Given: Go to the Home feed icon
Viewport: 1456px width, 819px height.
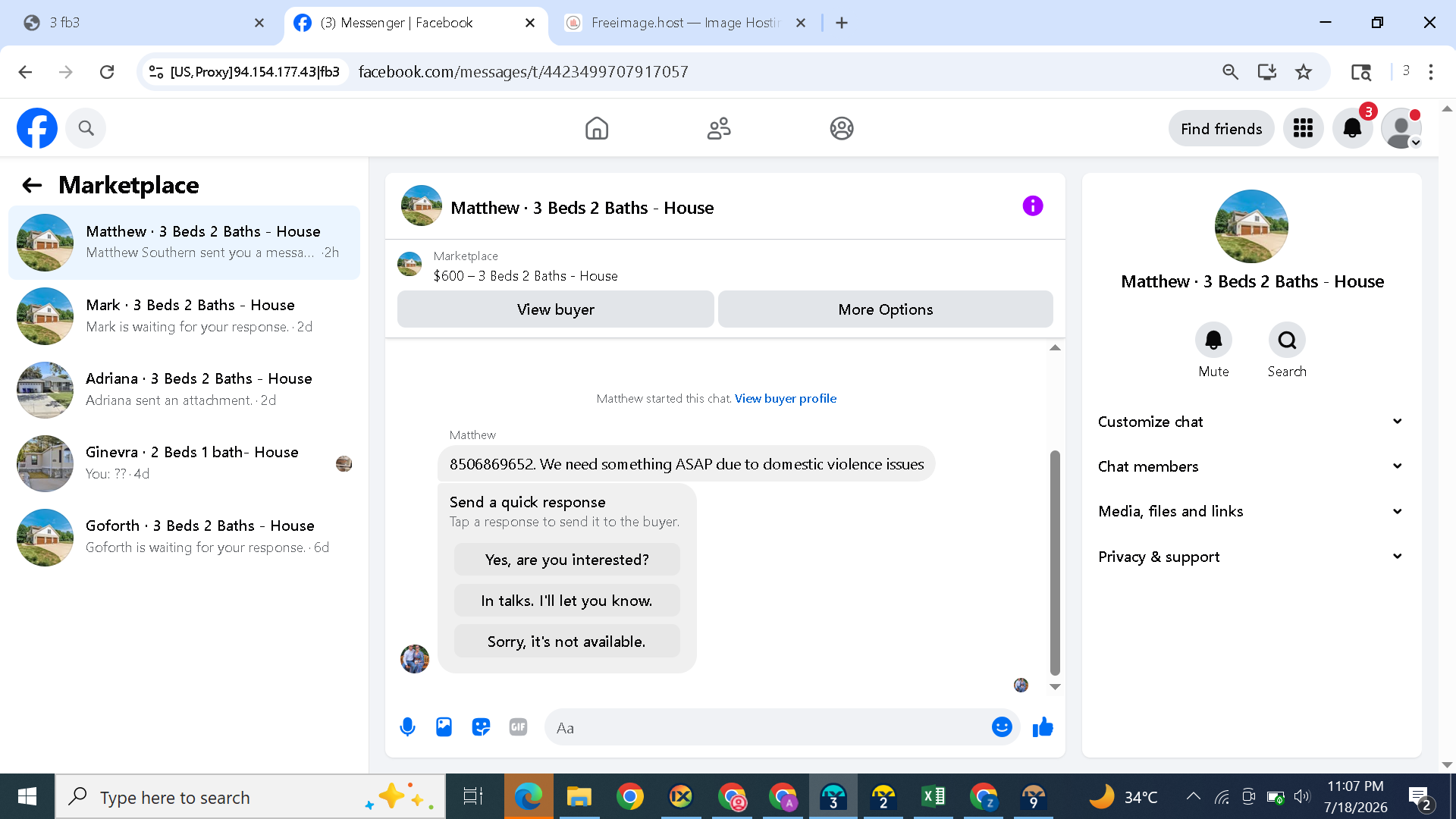Looking at the screenshot, I should pyautogui.click(x=597, y=128).
